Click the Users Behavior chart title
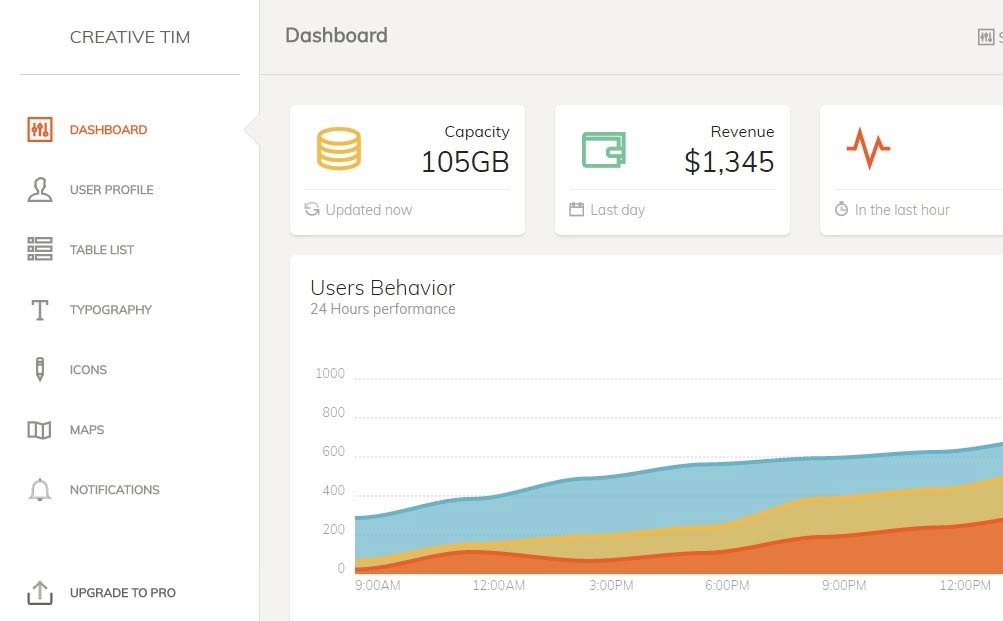The height and width of the screenshot is (621, 1003). click(383, 288)
